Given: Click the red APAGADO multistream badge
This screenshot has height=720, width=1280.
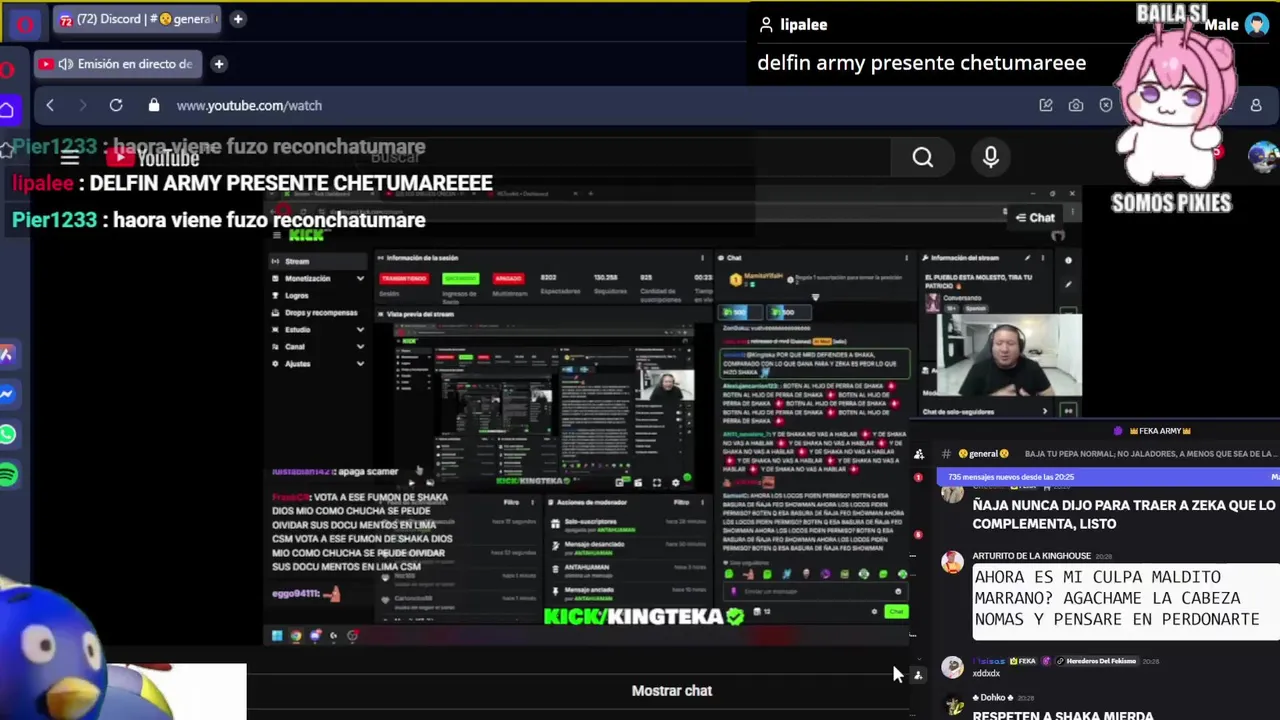Looking at the screenshot, I should pyautogui.click(x=508, y=278).
